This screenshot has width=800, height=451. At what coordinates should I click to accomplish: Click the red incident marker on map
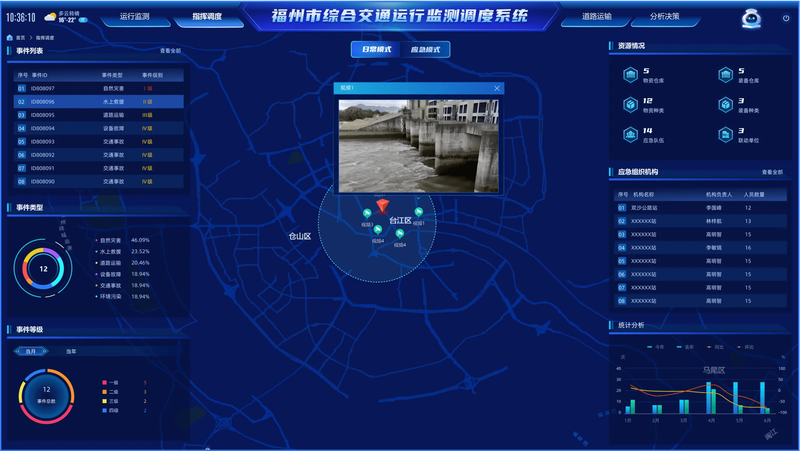[382, 206]
